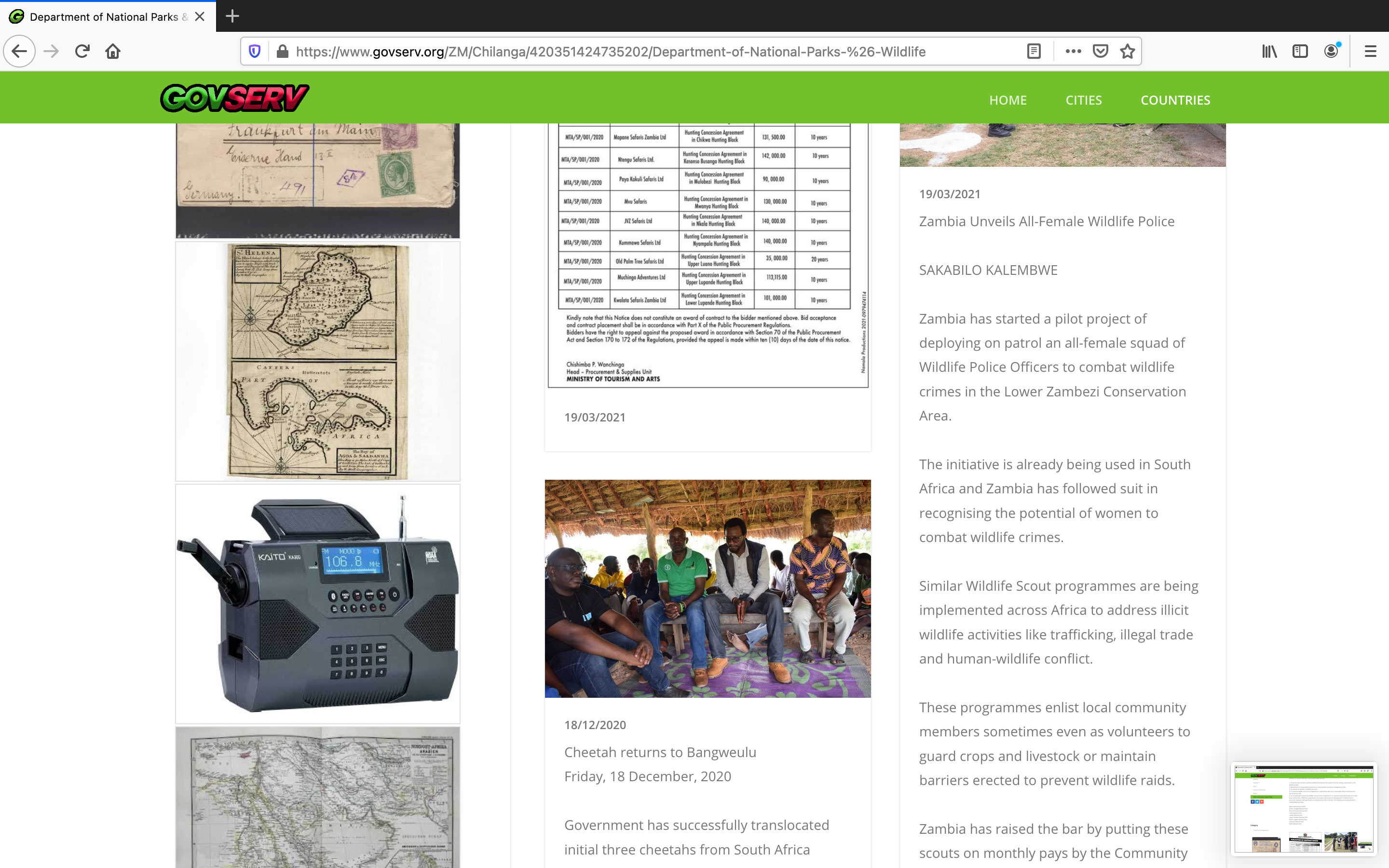
Task: Open Firefox account avatar menu
Action: click(x=1332, y=52)
